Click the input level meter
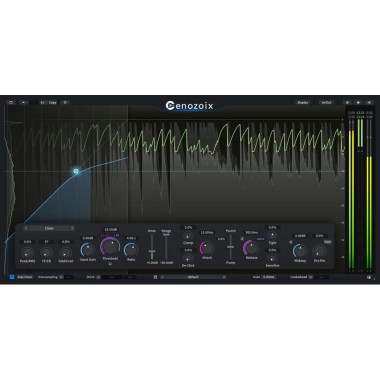This screenshot has width=380, height=380. [x=351, y=193]
